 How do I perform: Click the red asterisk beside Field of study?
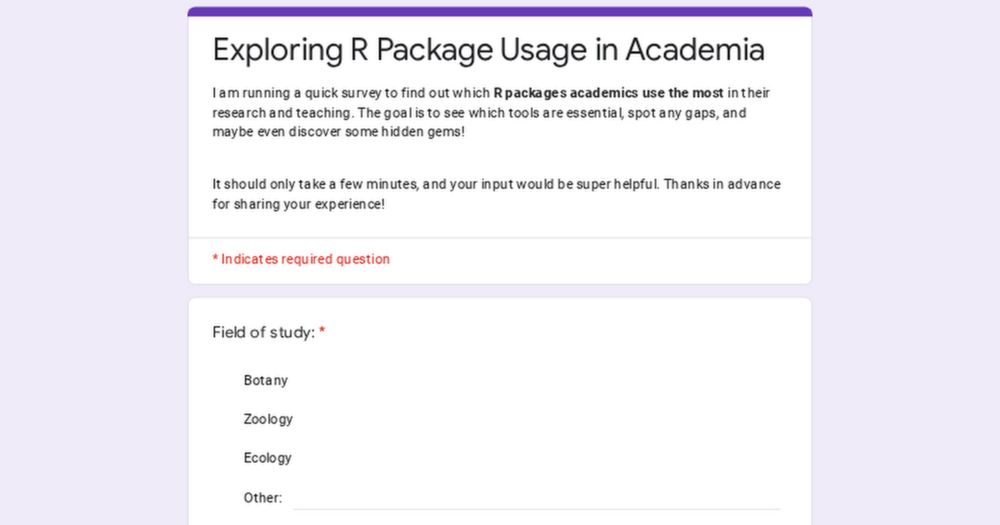(322, 330)
